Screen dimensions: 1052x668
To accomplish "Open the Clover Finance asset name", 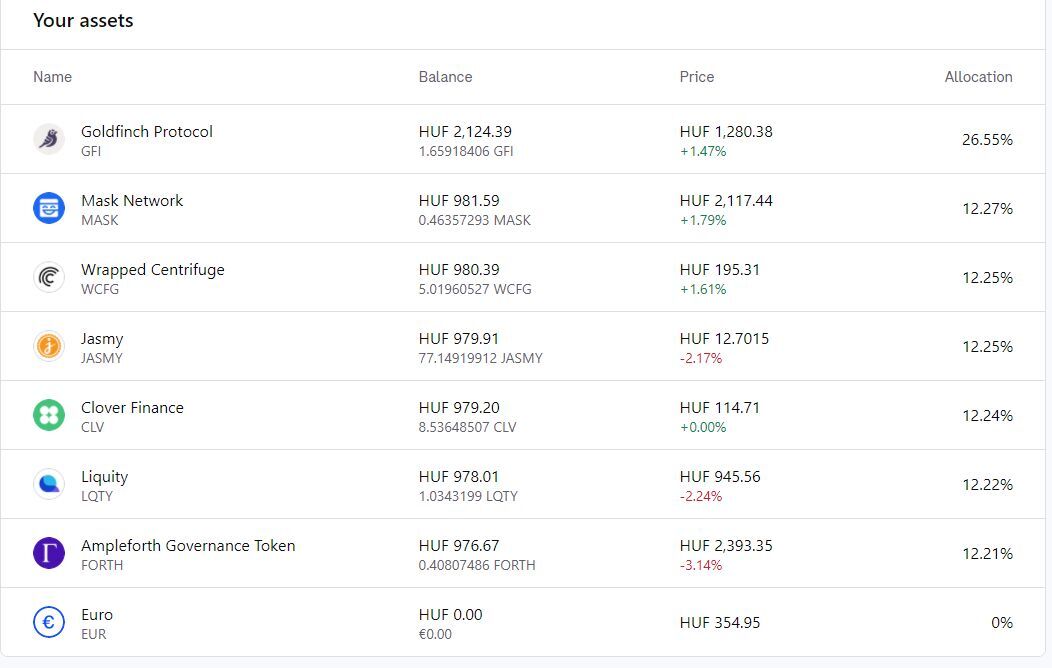I will 132,407.
